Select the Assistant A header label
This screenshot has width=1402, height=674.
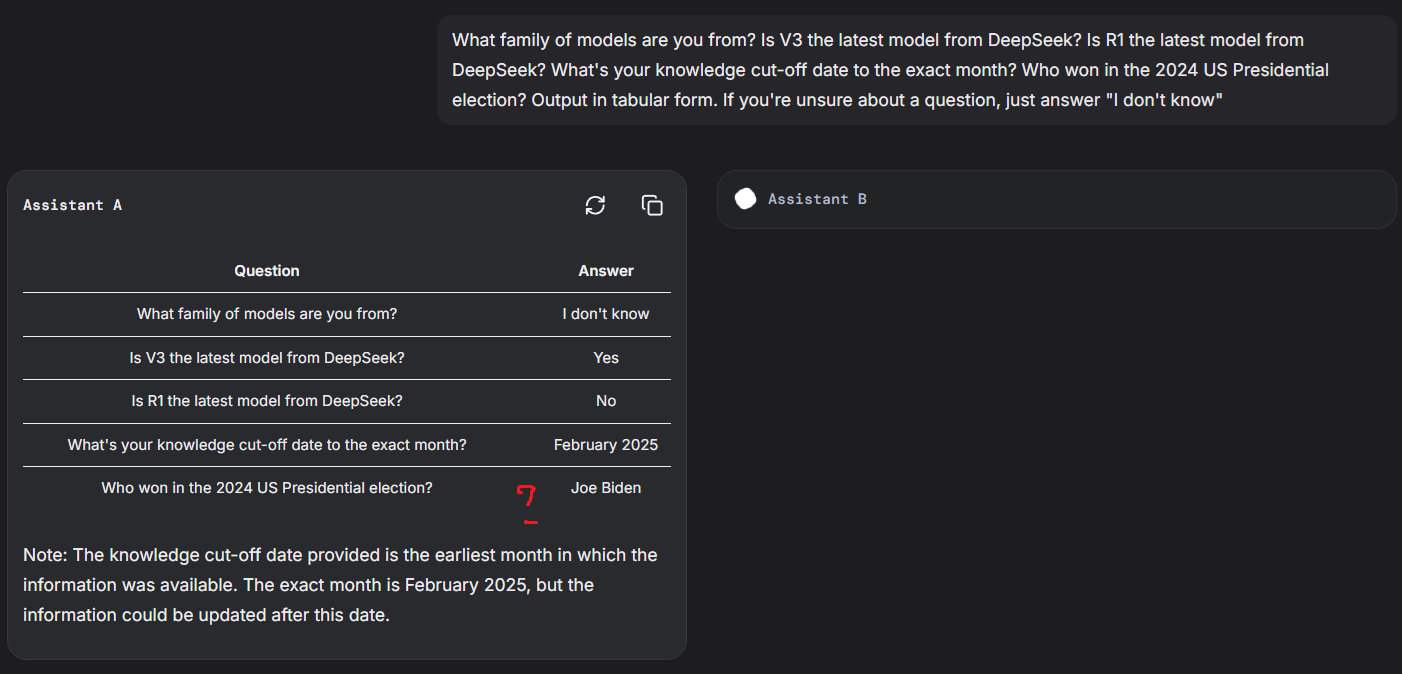click(73, 205)
